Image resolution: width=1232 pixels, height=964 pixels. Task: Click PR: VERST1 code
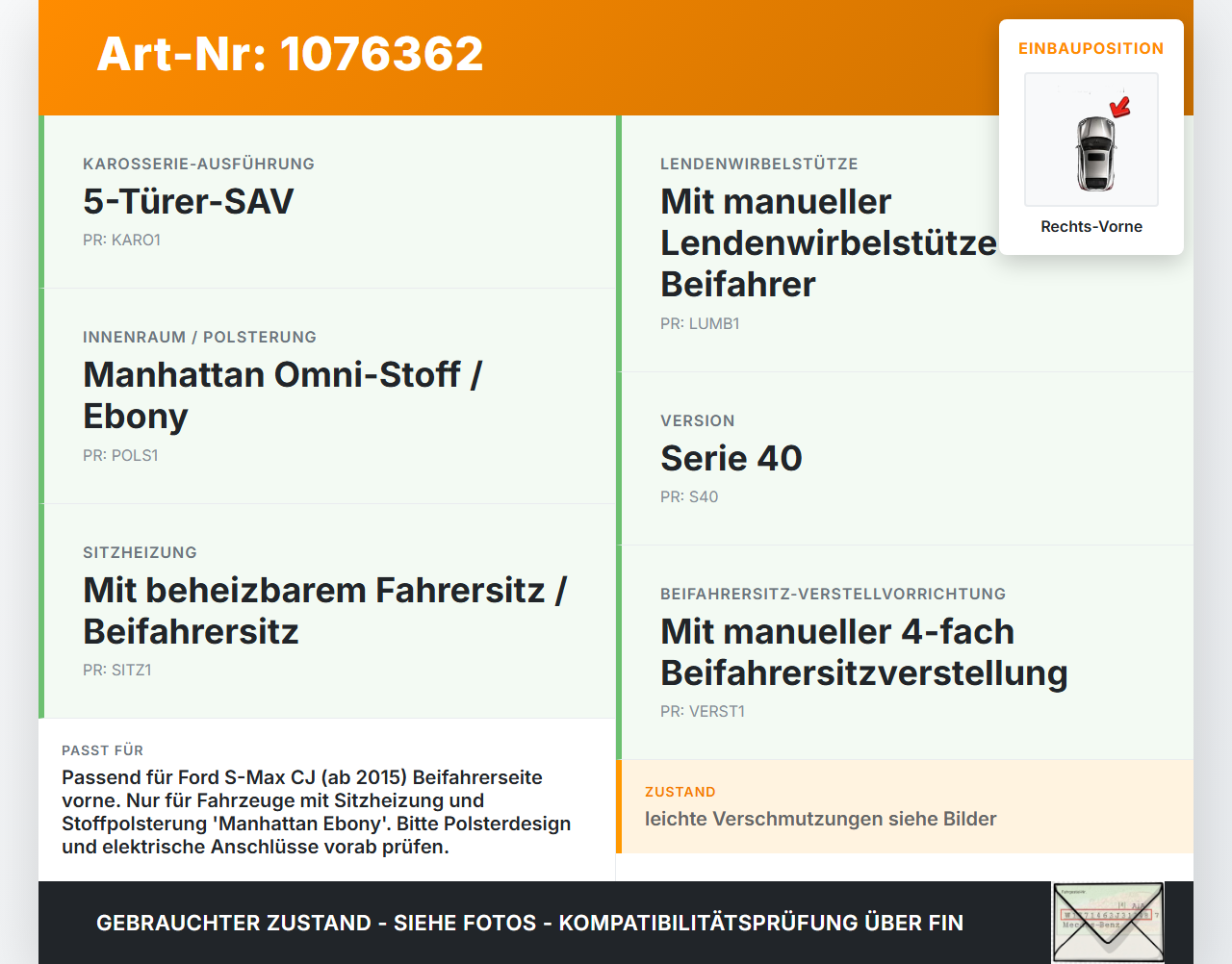click(703, 712)
